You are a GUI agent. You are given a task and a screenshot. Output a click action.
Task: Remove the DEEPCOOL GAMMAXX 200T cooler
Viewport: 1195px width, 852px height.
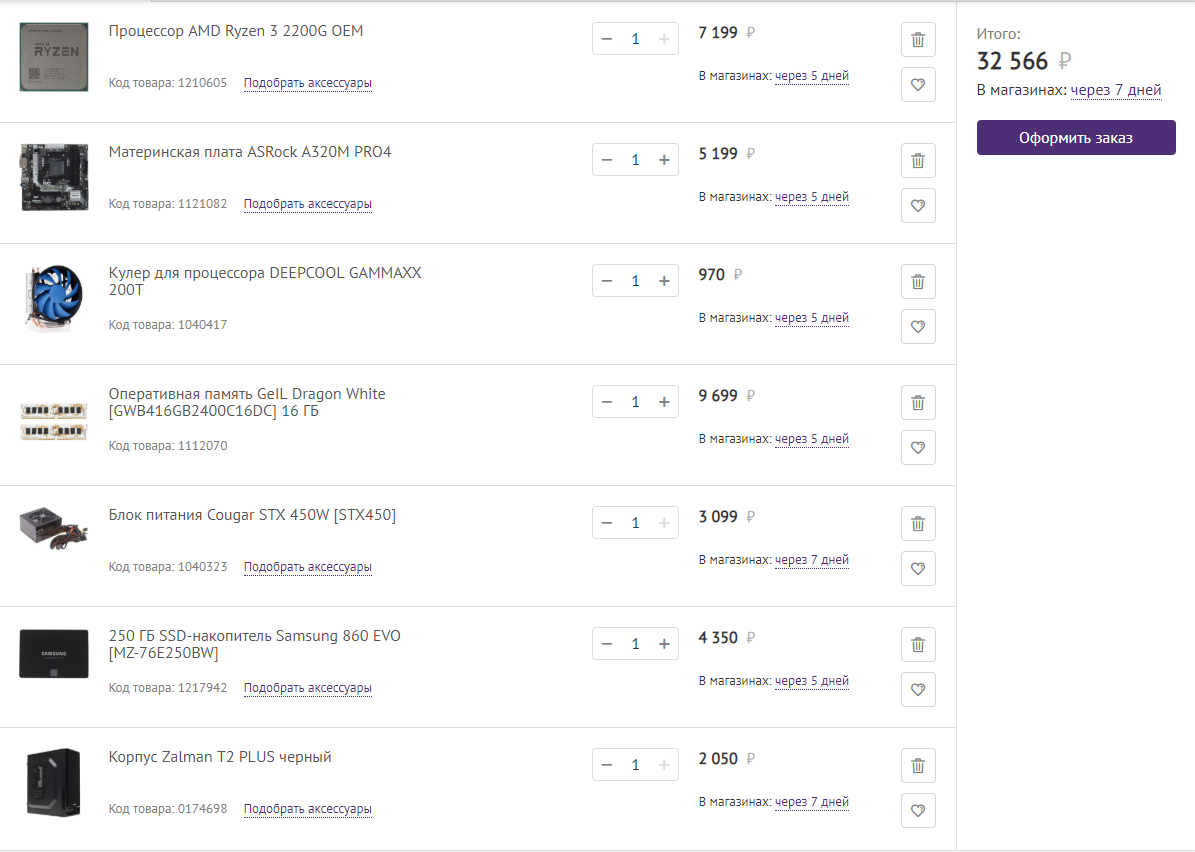pos(918,282)
